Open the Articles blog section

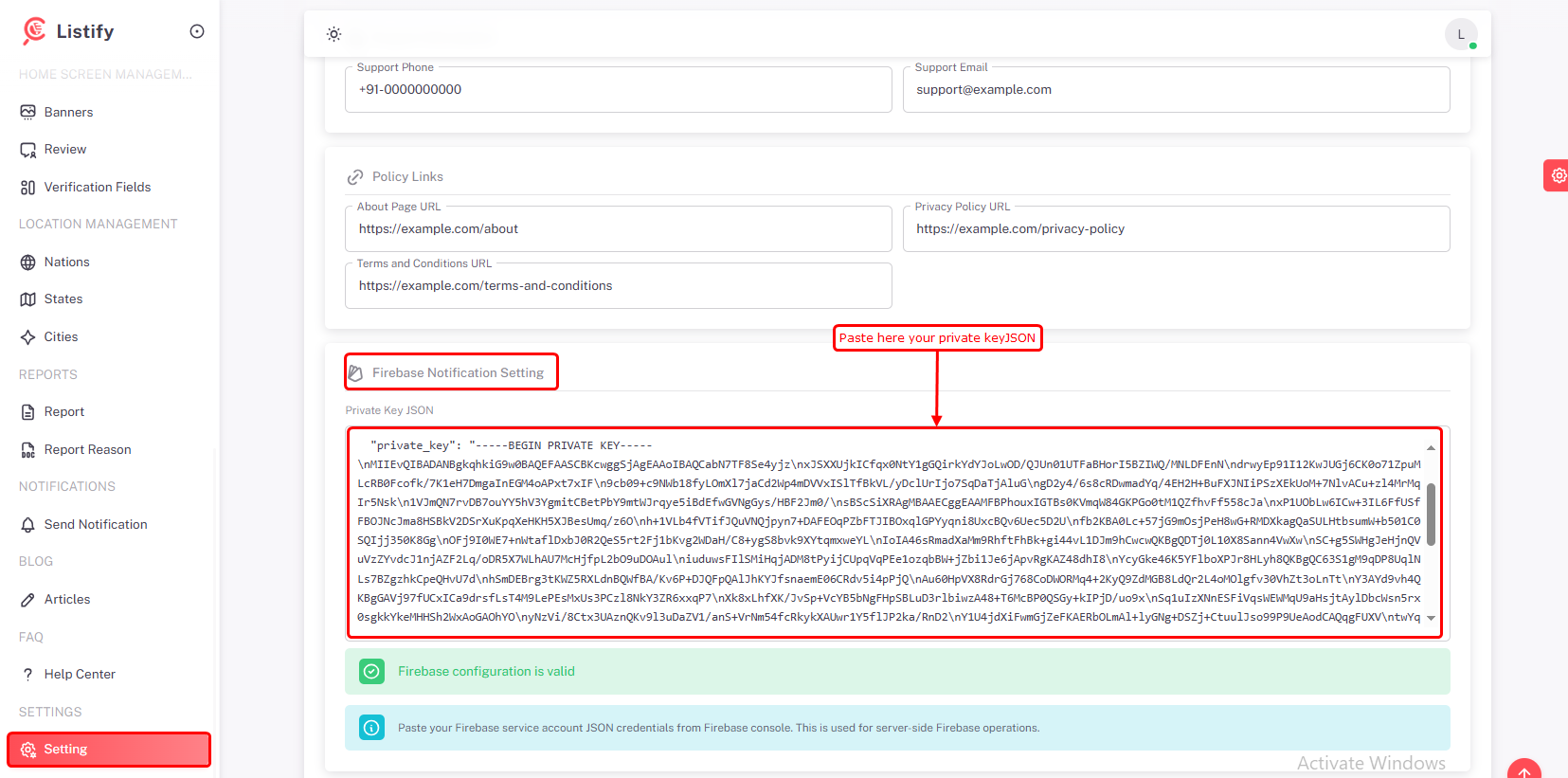66,600
